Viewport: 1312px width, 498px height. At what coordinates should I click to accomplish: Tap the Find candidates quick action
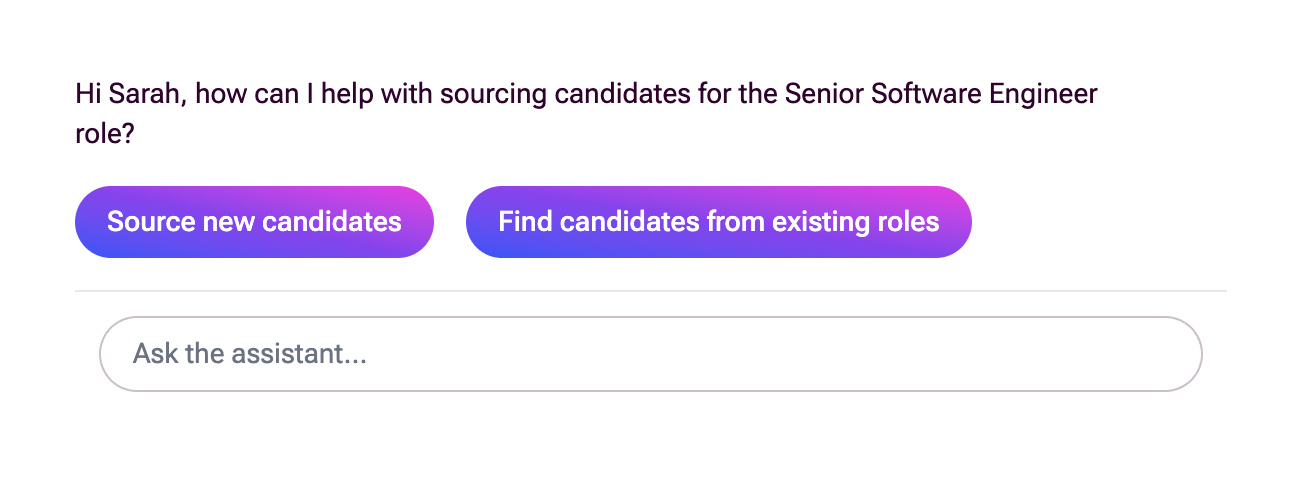coord(719,222)
